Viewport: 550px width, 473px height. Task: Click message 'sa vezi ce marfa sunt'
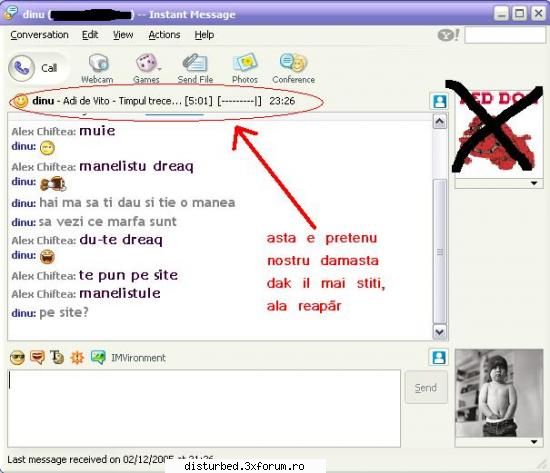point(108,221)
